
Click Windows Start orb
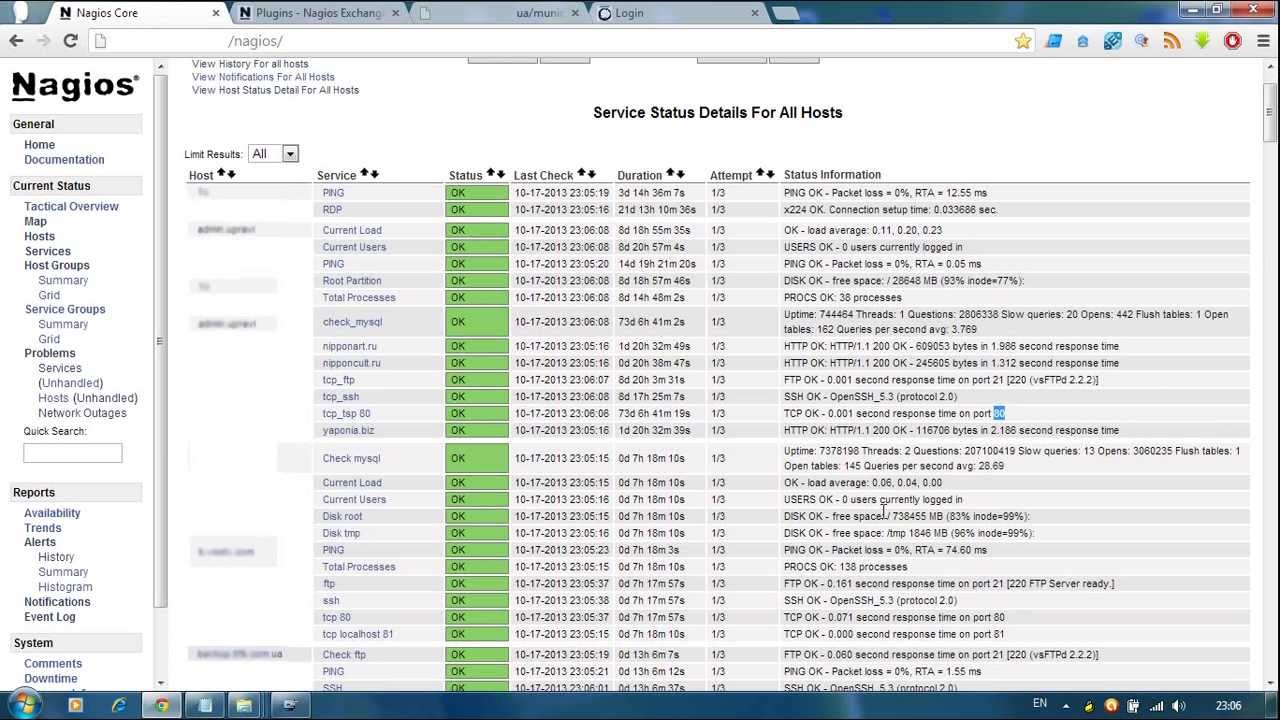pyautogui.click(x=23, y=705)
